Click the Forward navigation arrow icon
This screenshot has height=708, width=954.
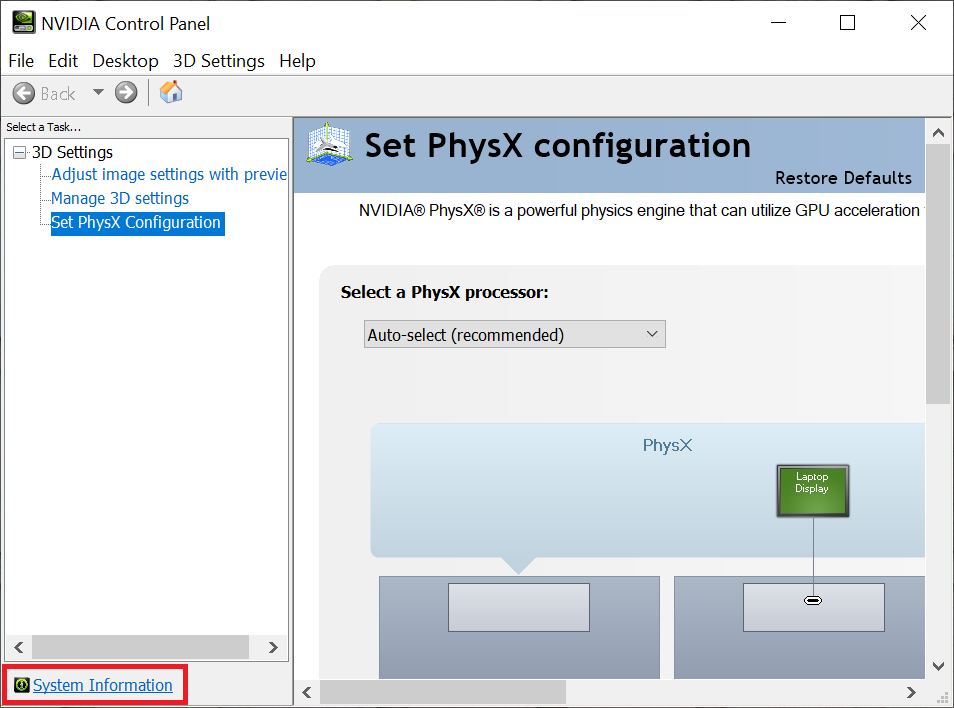126,92
